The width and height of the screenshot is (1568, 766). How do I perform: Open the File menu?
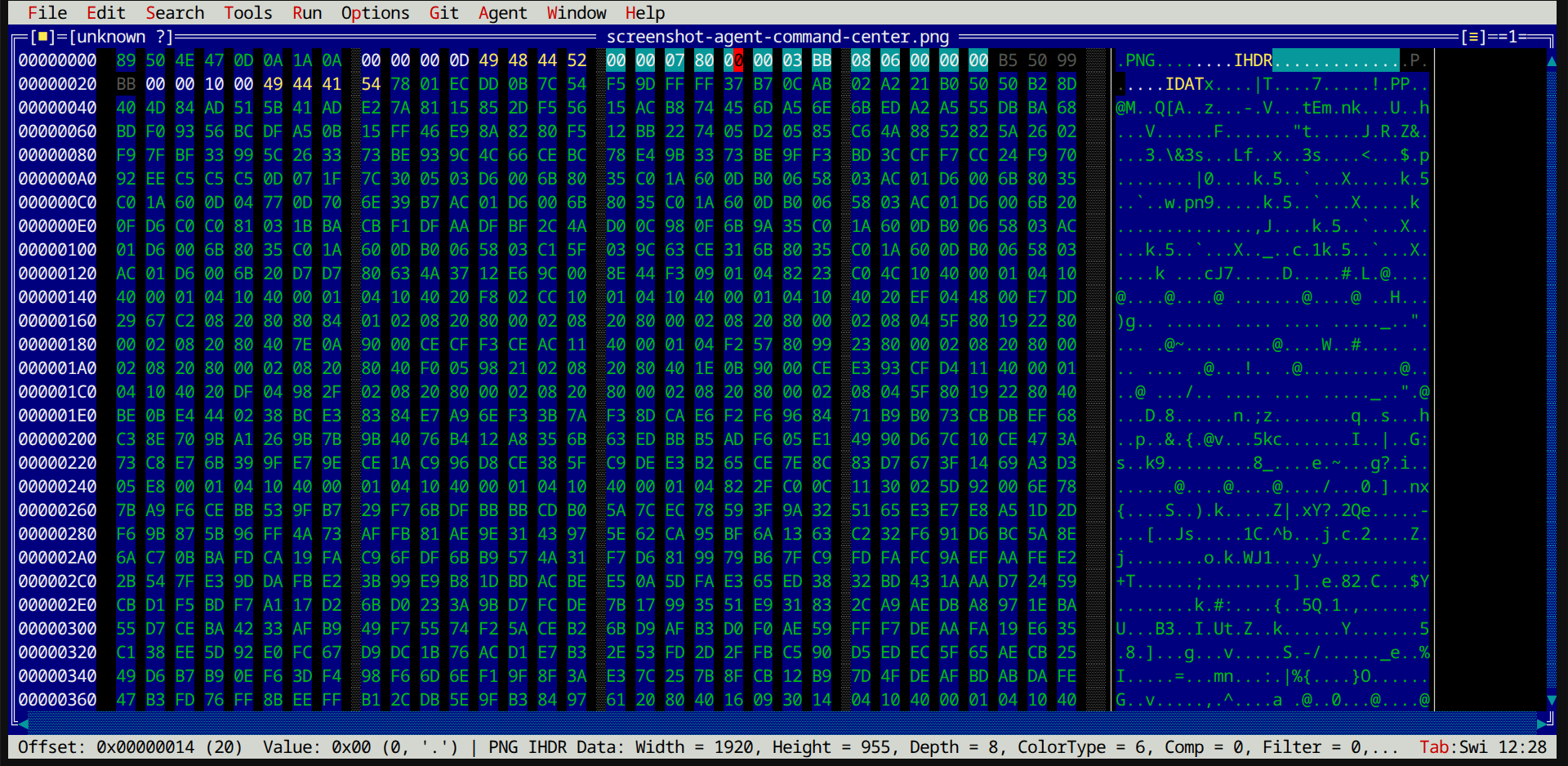pos(47,13)
